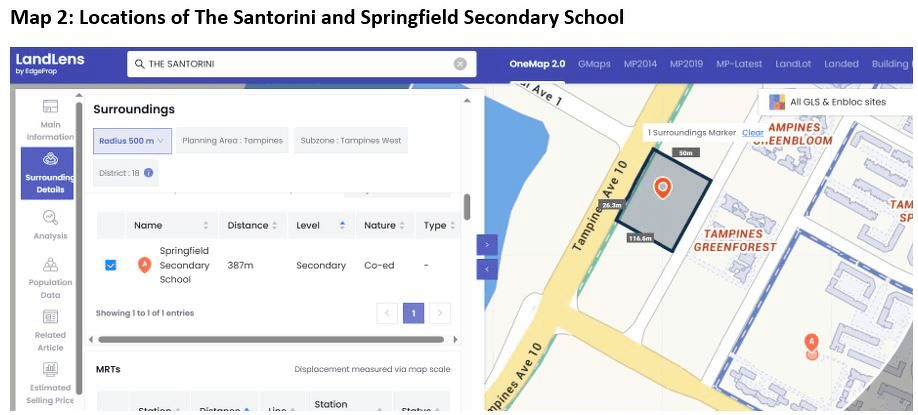
Task: Open Estimated Selling Price icon
Action: point(50,370)
